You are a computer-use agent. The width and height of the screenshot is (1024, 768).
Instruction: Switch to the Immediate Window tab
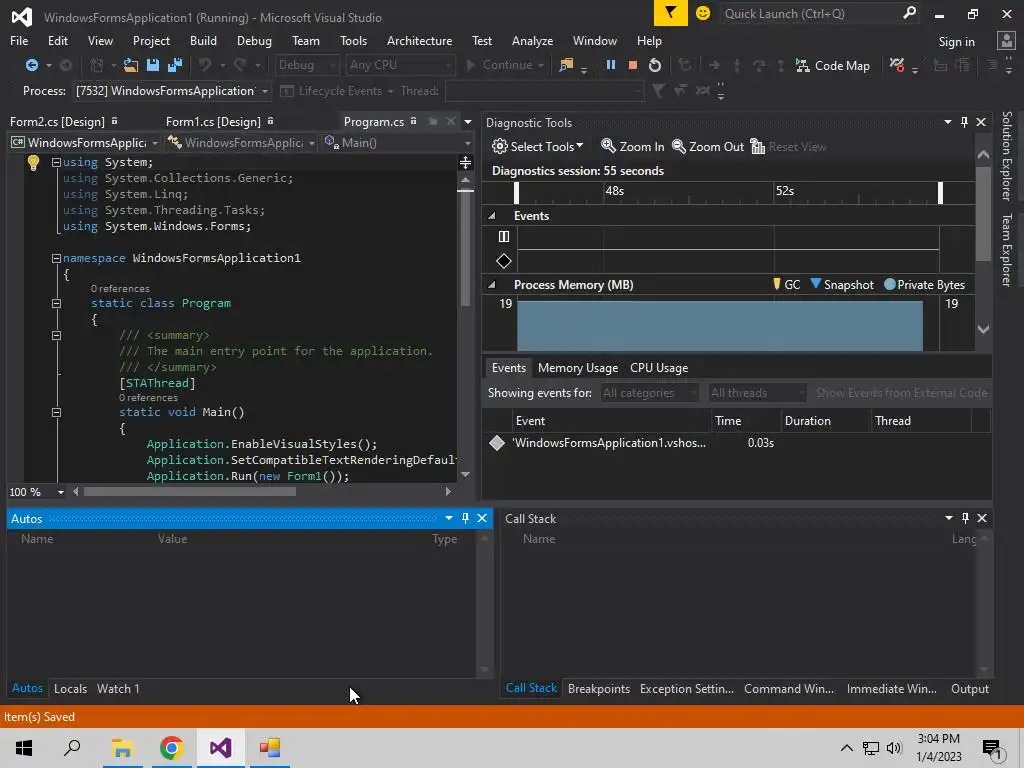point(891,688)
